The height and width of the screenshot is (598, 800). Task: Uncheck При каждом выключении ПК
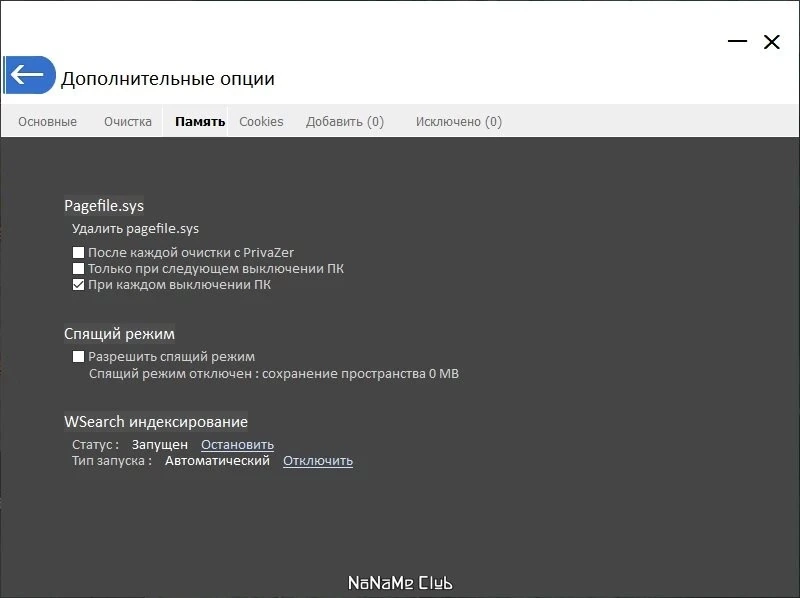point(78,285)
